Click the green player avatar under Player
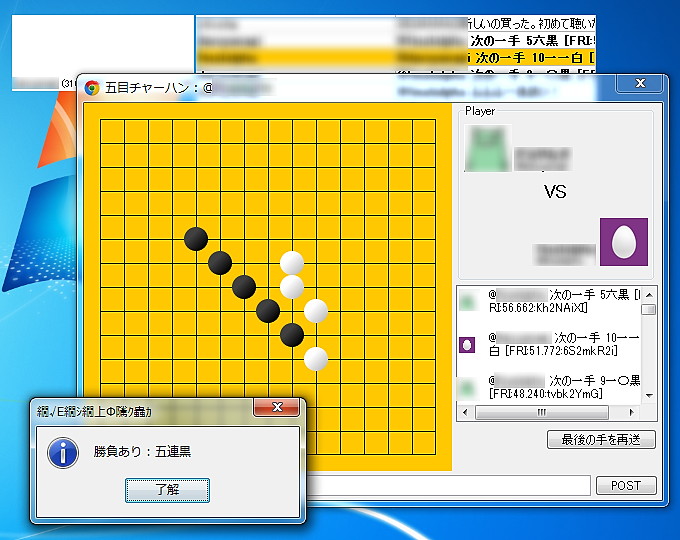Viewport: 680px width, 540px height. pyautogui.click(x=488, y=148)
